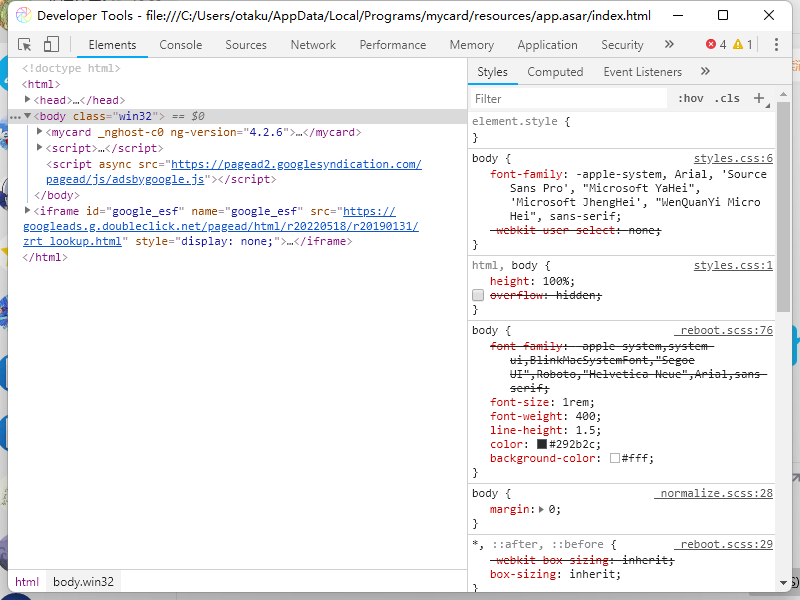
Task: Expand the head element node
Action: click(x=28, y=100)
